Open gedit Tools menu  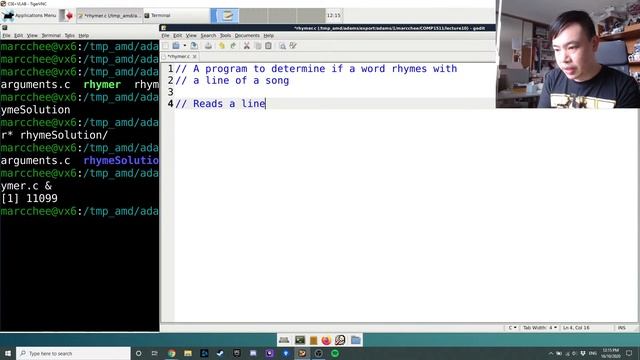click(x=225, y=36)
